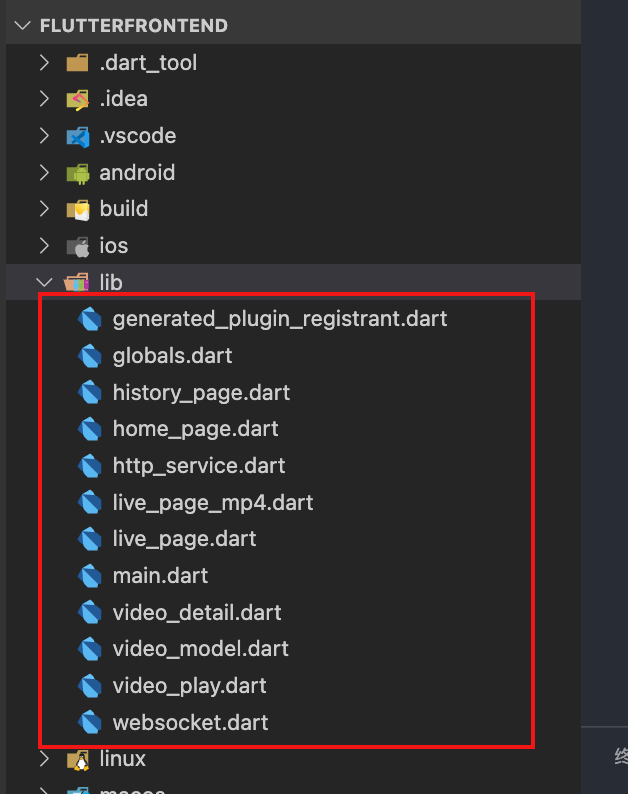Select the lib folder name
The image size is (628, 794).
(x=111, y=282)
